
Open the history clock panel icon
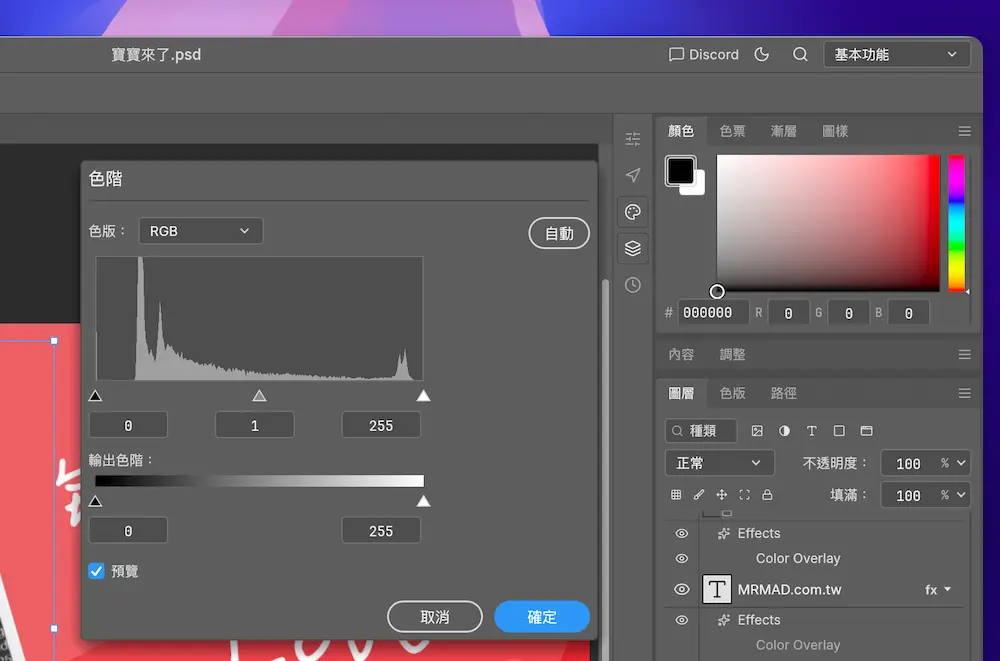coord(633,285)
